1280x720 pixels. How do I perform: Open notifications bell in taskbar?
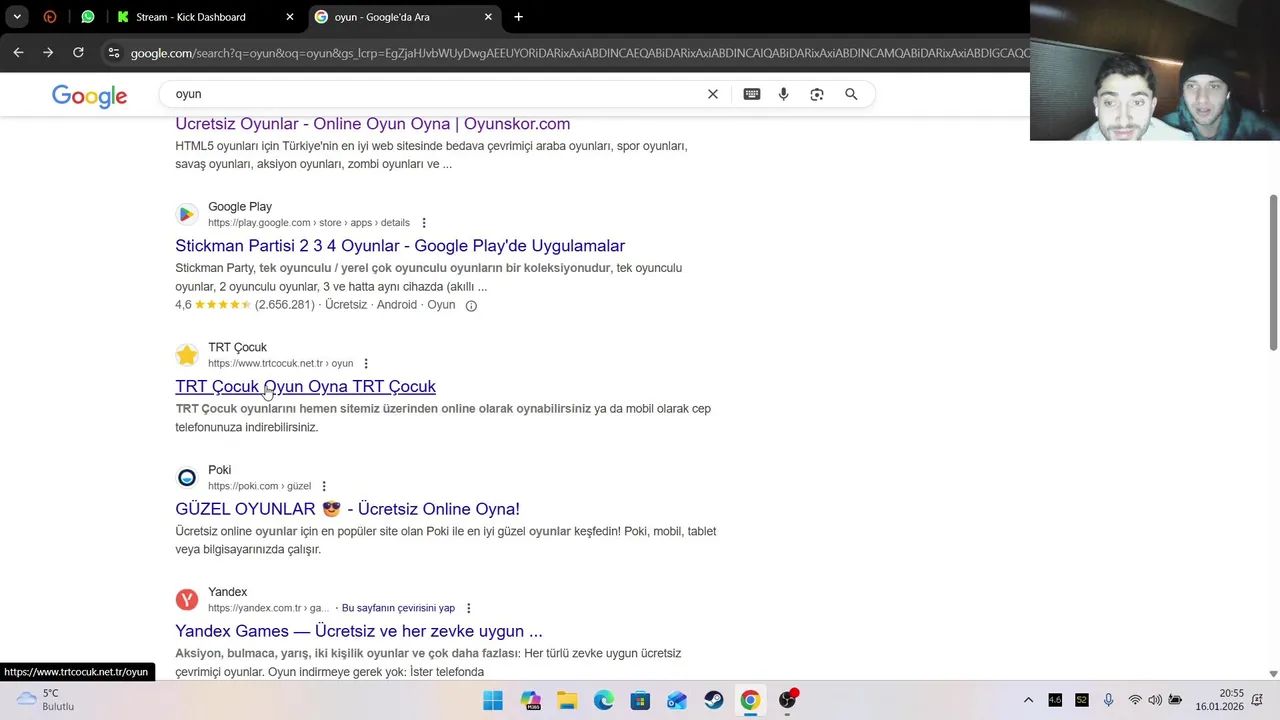point(1257,701)
